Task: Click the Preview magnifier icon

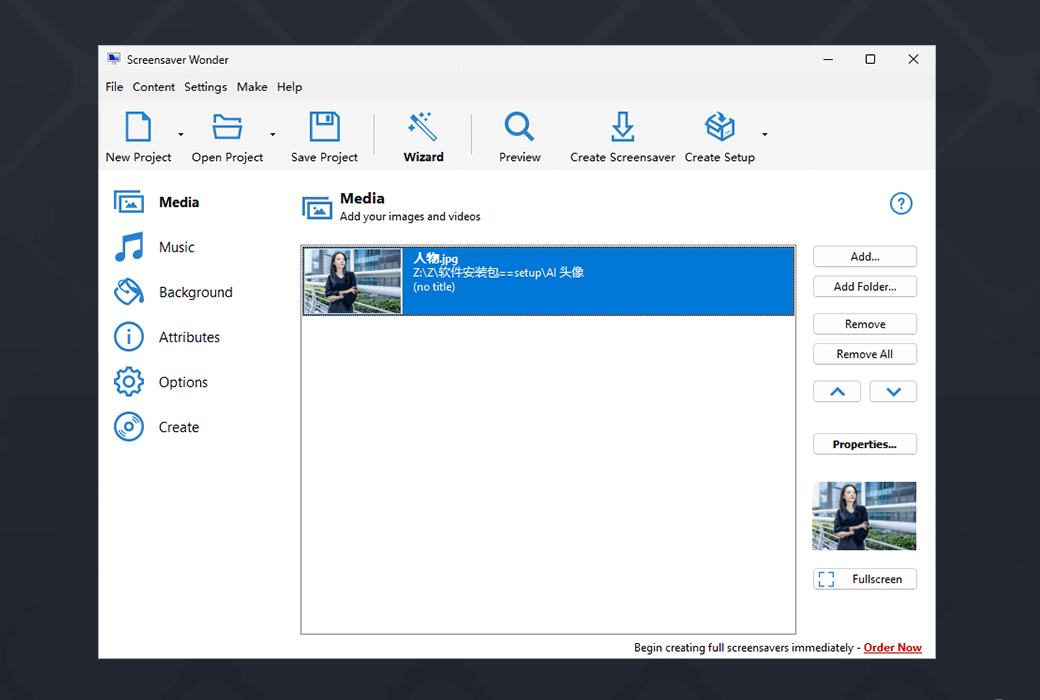Action: (x=519, y=126)
